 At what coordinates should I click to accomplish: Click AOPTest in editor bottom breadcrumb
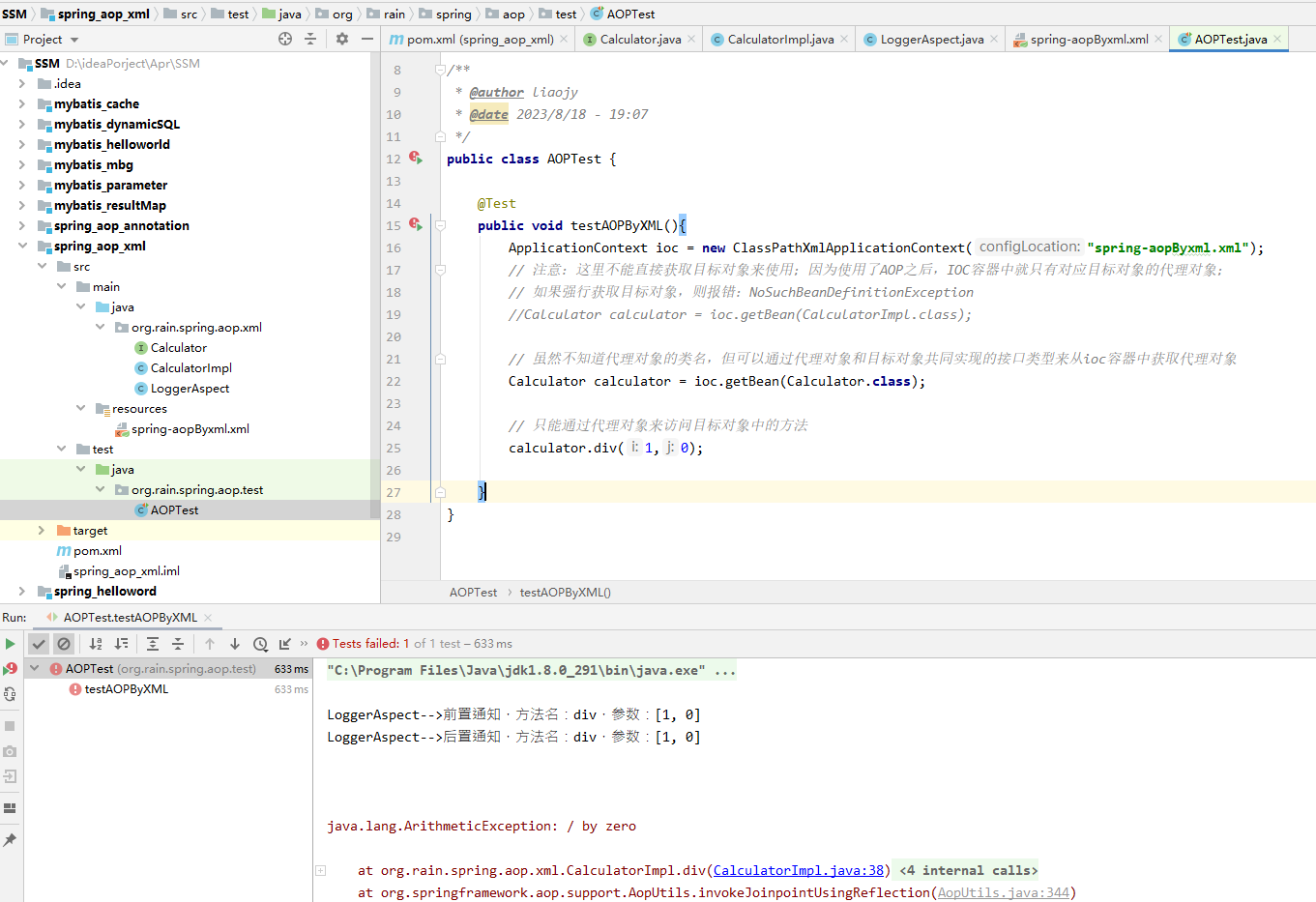[x=474, y=593]
